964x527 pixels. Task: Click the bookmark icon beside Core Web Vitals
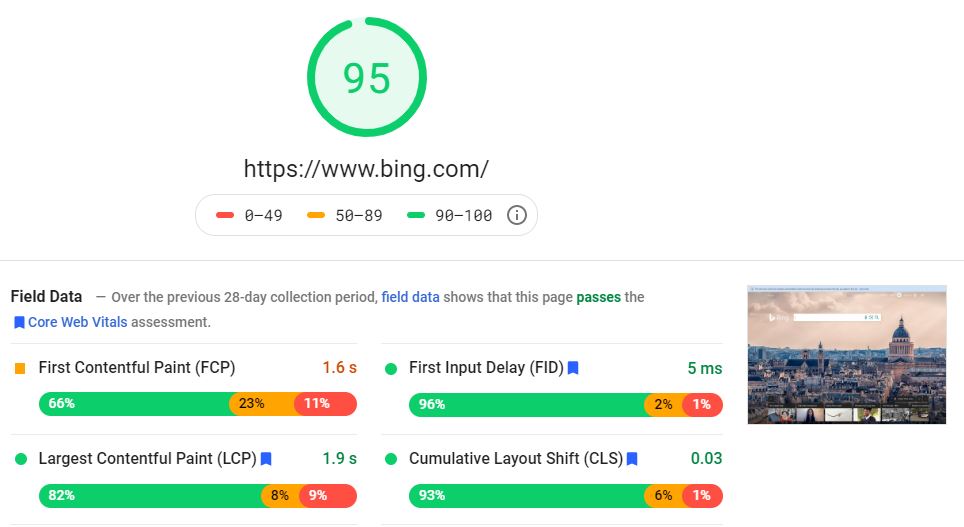[19, 323]
